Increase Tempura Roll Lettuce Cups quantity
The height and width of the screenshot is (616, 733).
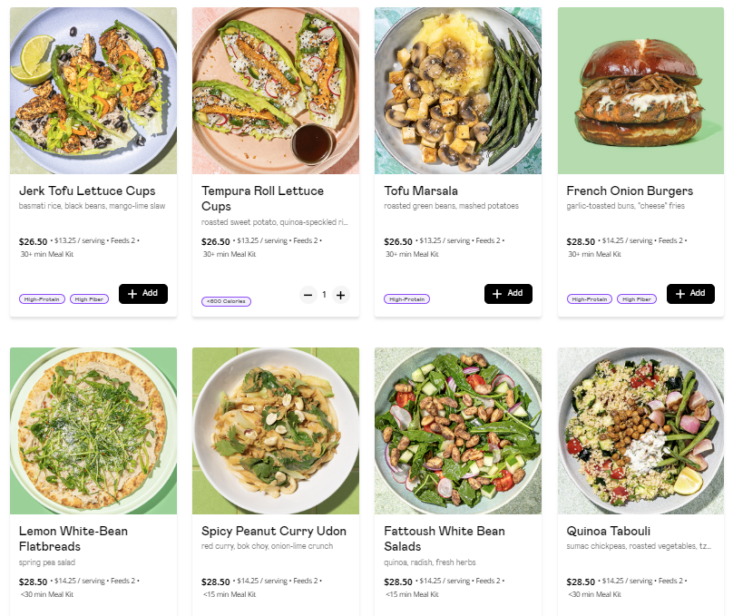coord(341,295)
